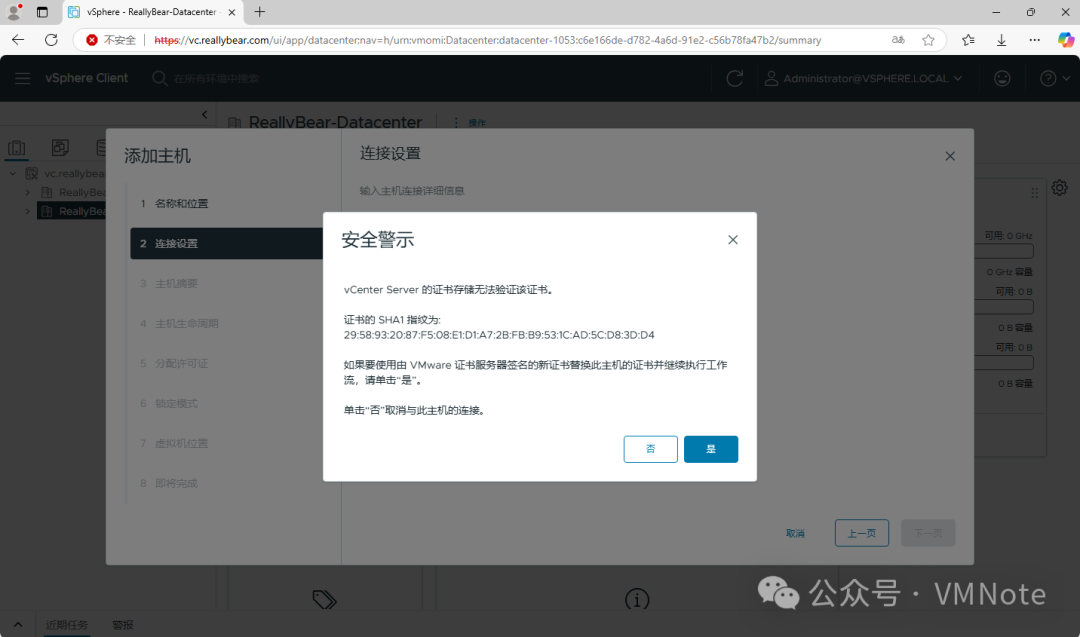Image resolution: width=1080 pixels, height=637 pixels.
Task: Click the 不安全 site security indicator
Action: [x=111, y=40]
